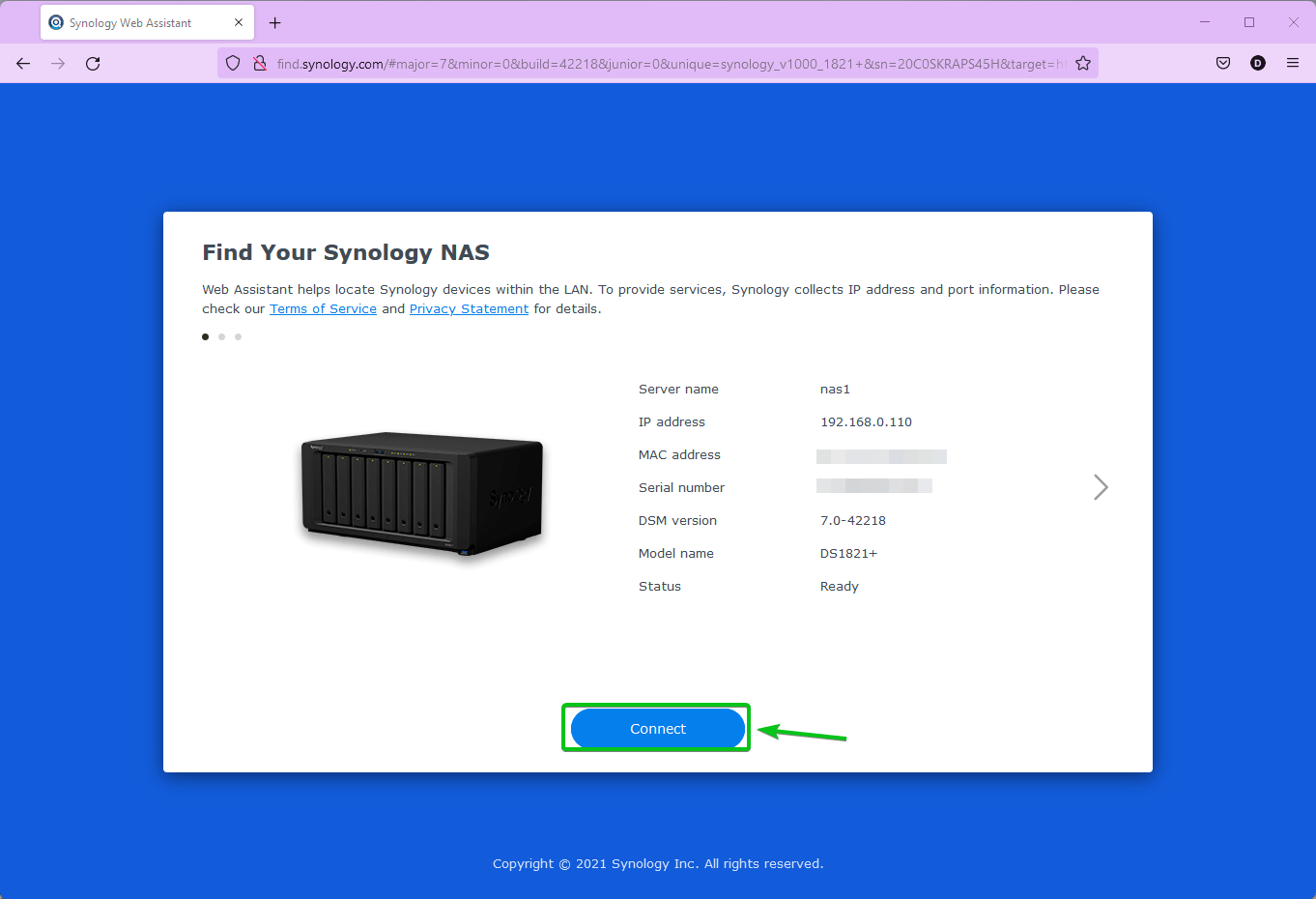Viewport: 1316px width, 899px height.
Task: Click the DS1821+ device image
Action: click(x=421, y=496)
